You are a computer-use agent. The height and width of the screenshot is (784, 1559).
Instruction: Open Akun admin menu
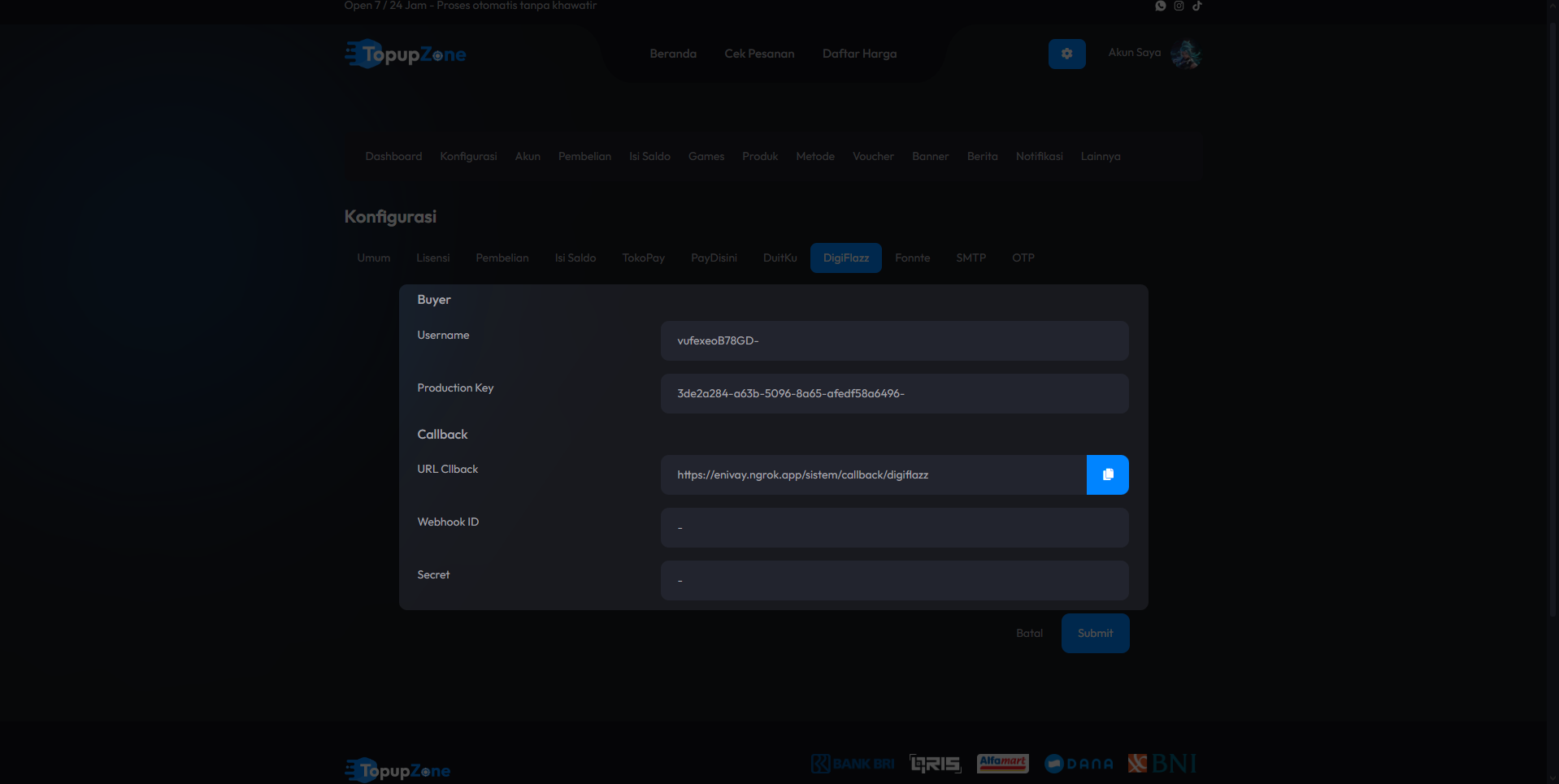click(x=528, y=156)
